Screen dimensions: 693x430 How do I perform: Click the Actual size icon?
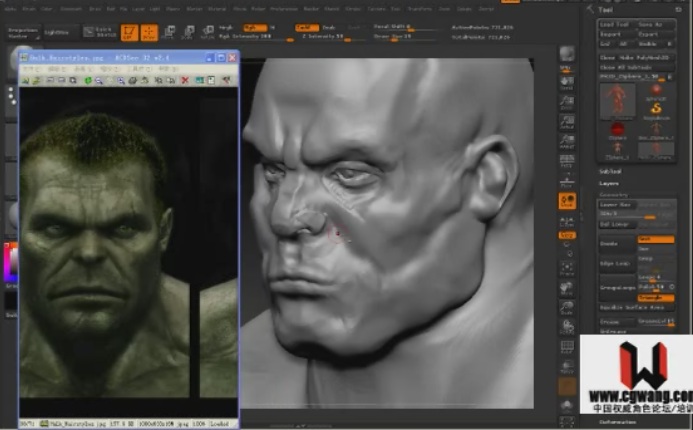[567, 122]
